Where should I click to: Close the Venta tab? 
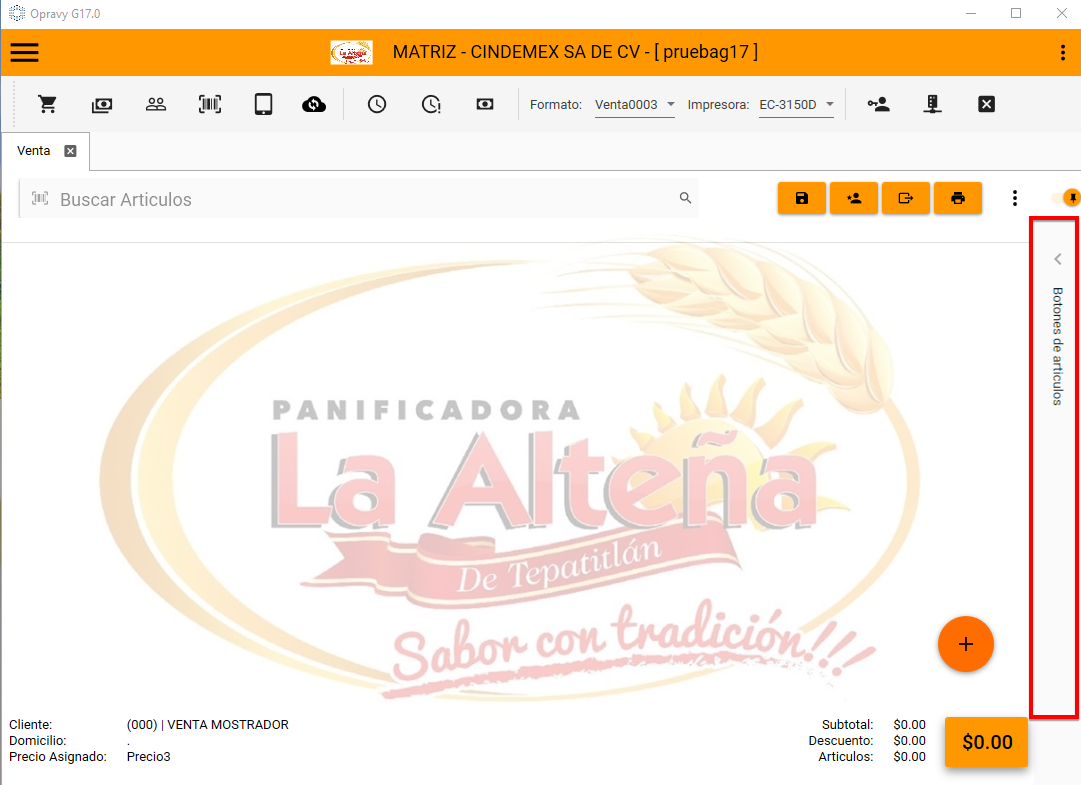70,151
